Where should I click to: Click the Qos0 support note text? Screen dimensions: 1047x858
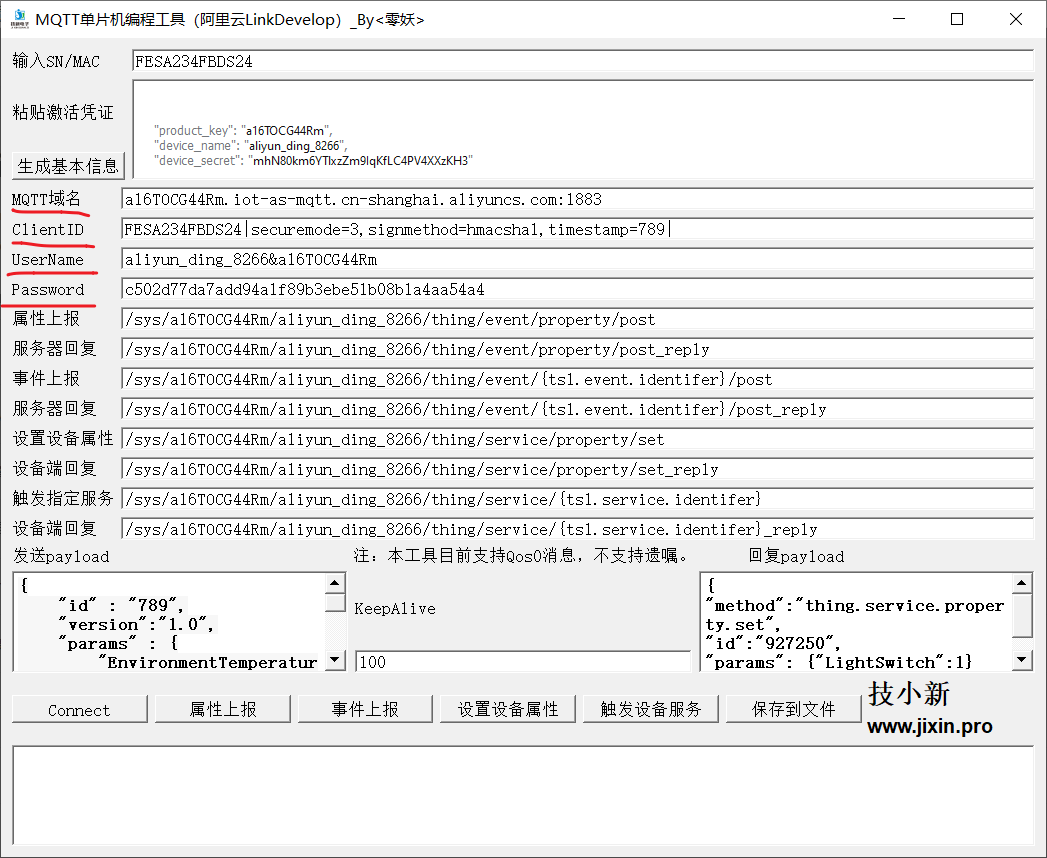point(521,556)
